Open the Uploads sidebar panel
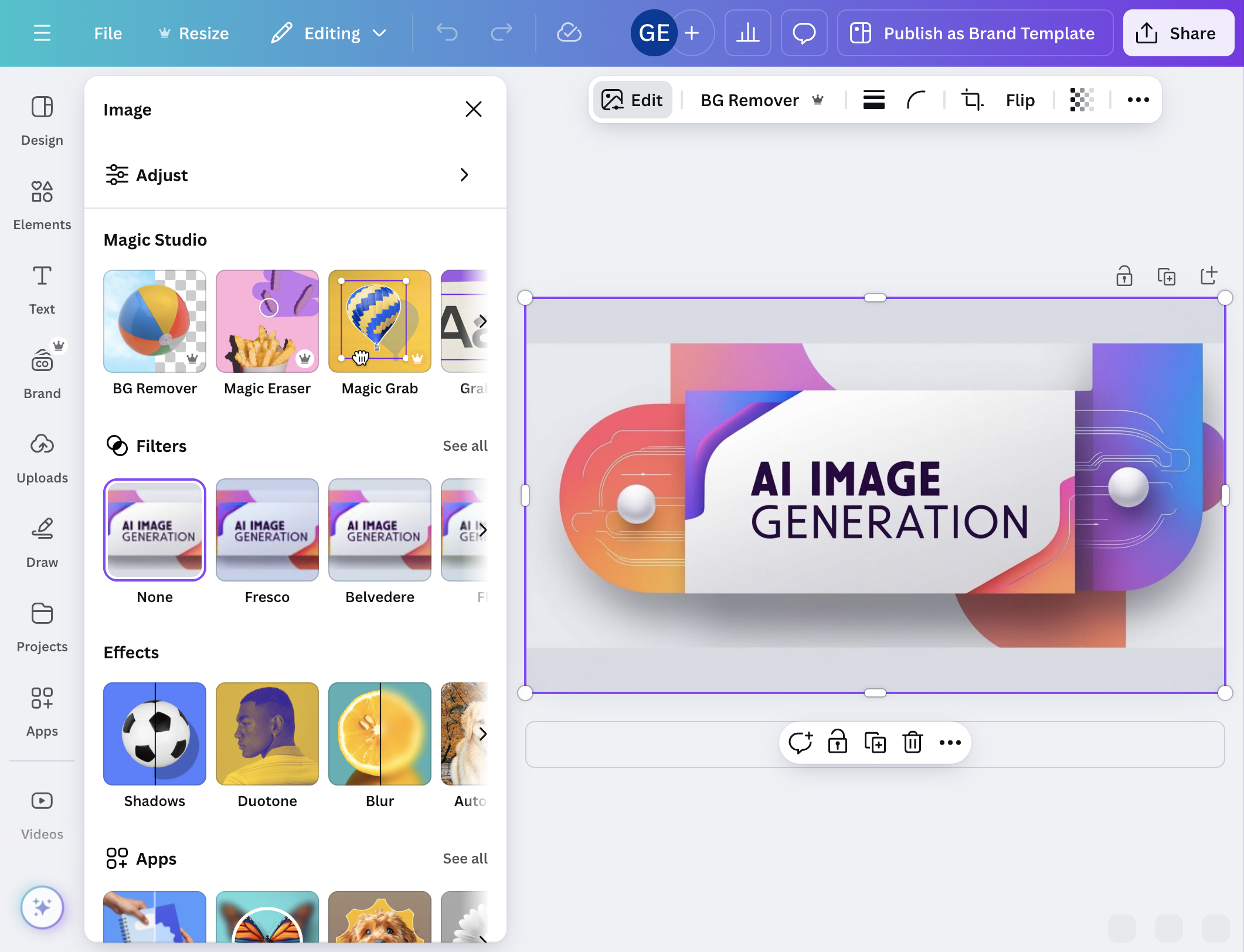Viewport: 1244px width, 952px height. point(42,458)
